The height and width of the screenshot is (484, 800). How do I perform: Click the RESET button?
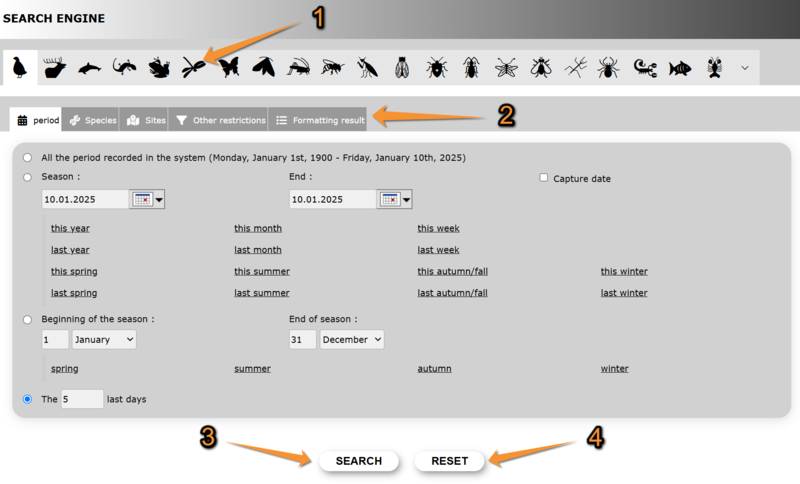click(449, 461)
